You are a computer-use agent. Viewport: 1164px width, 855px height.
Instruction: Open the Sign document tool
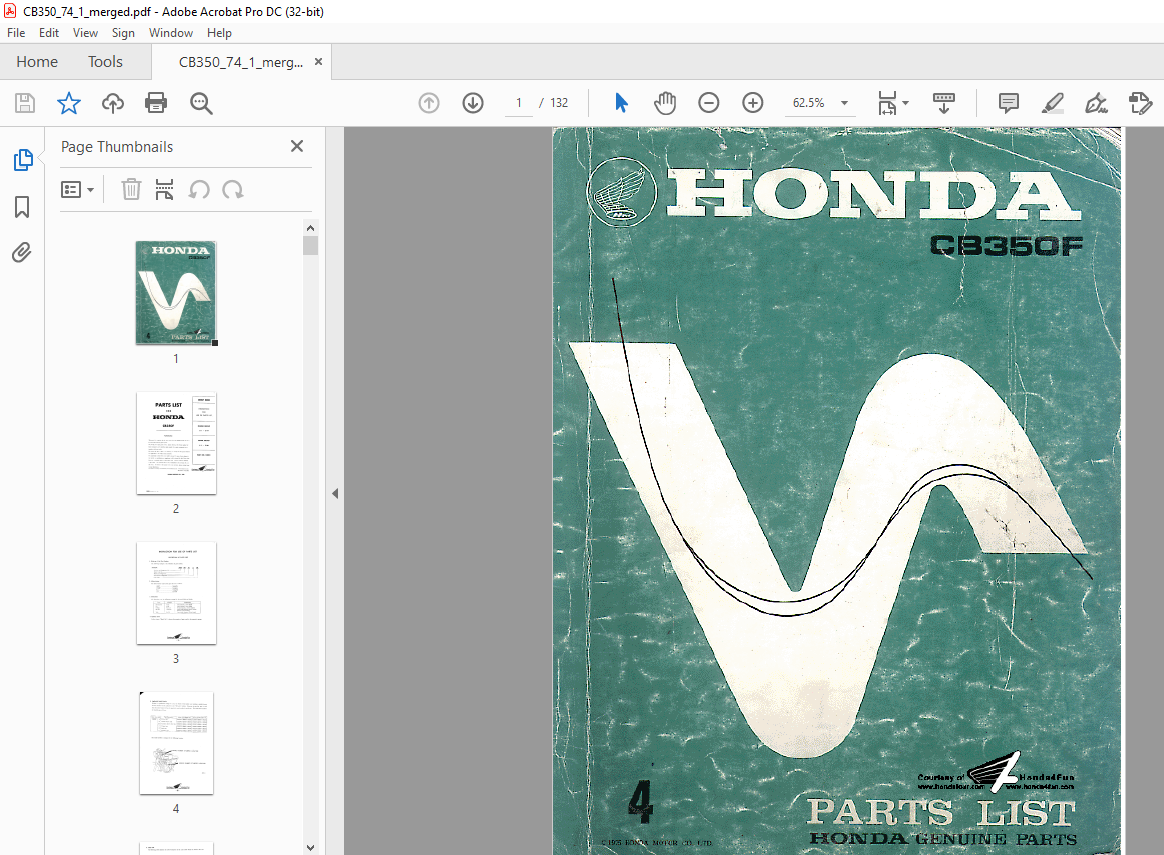[1096, 102]
